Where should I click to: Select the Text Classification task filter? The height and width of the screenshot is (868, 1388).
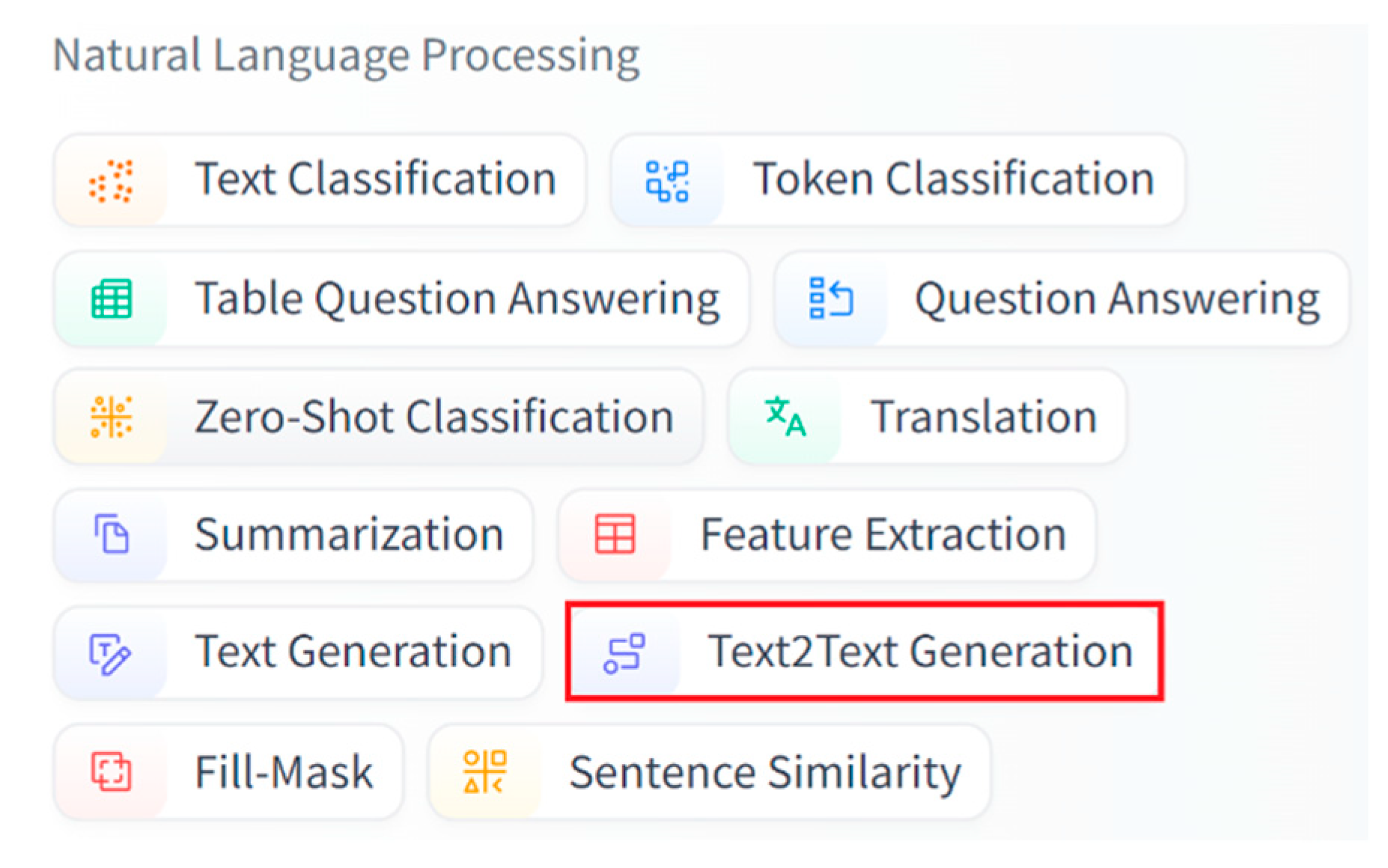pyautogui.click(x=374, y=180)
